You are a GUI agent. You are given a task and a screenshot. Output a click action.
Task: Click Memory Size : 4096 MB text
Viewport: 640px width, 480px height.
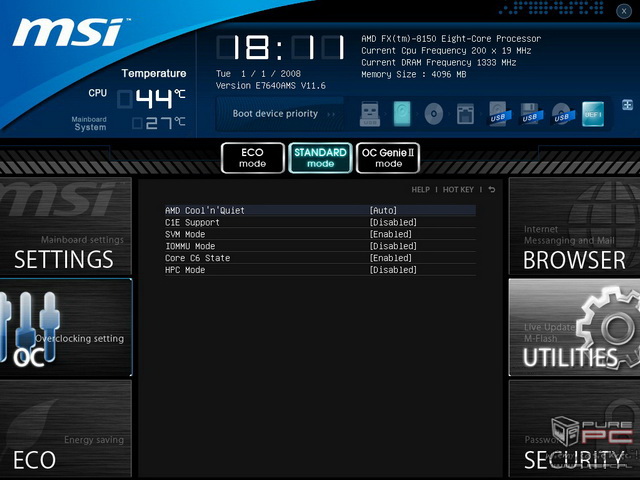coord(413,74)
